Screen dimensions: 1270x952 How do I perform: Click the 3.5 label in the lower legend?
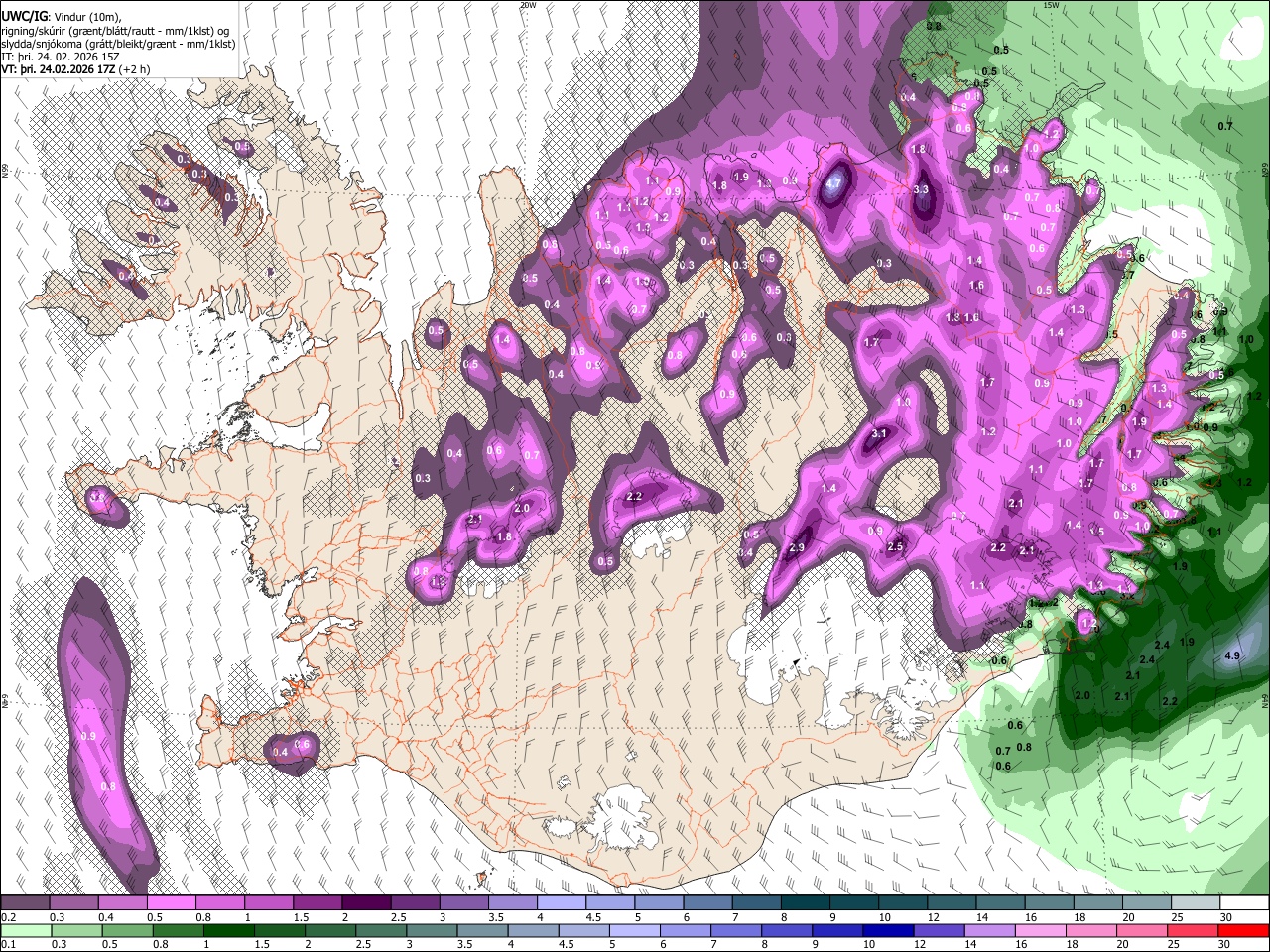point(465,944)
